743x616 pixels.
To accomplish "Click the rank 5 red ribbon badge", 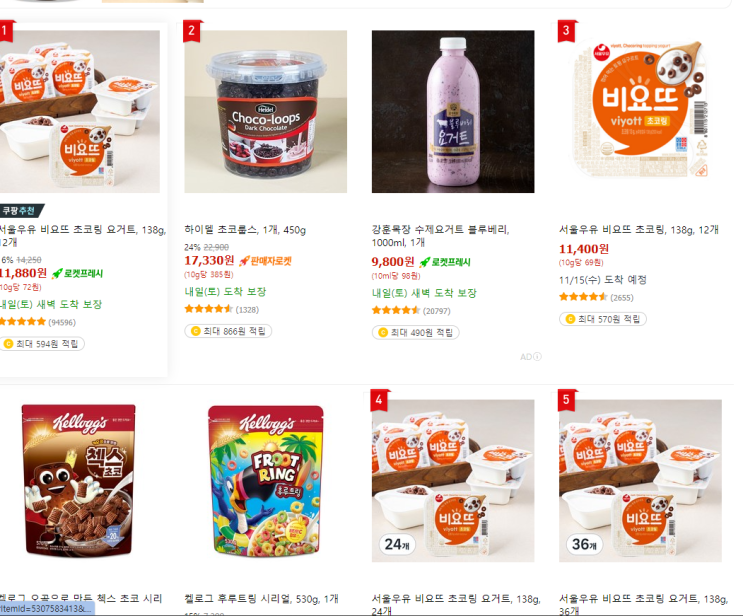I will point(567,400).
